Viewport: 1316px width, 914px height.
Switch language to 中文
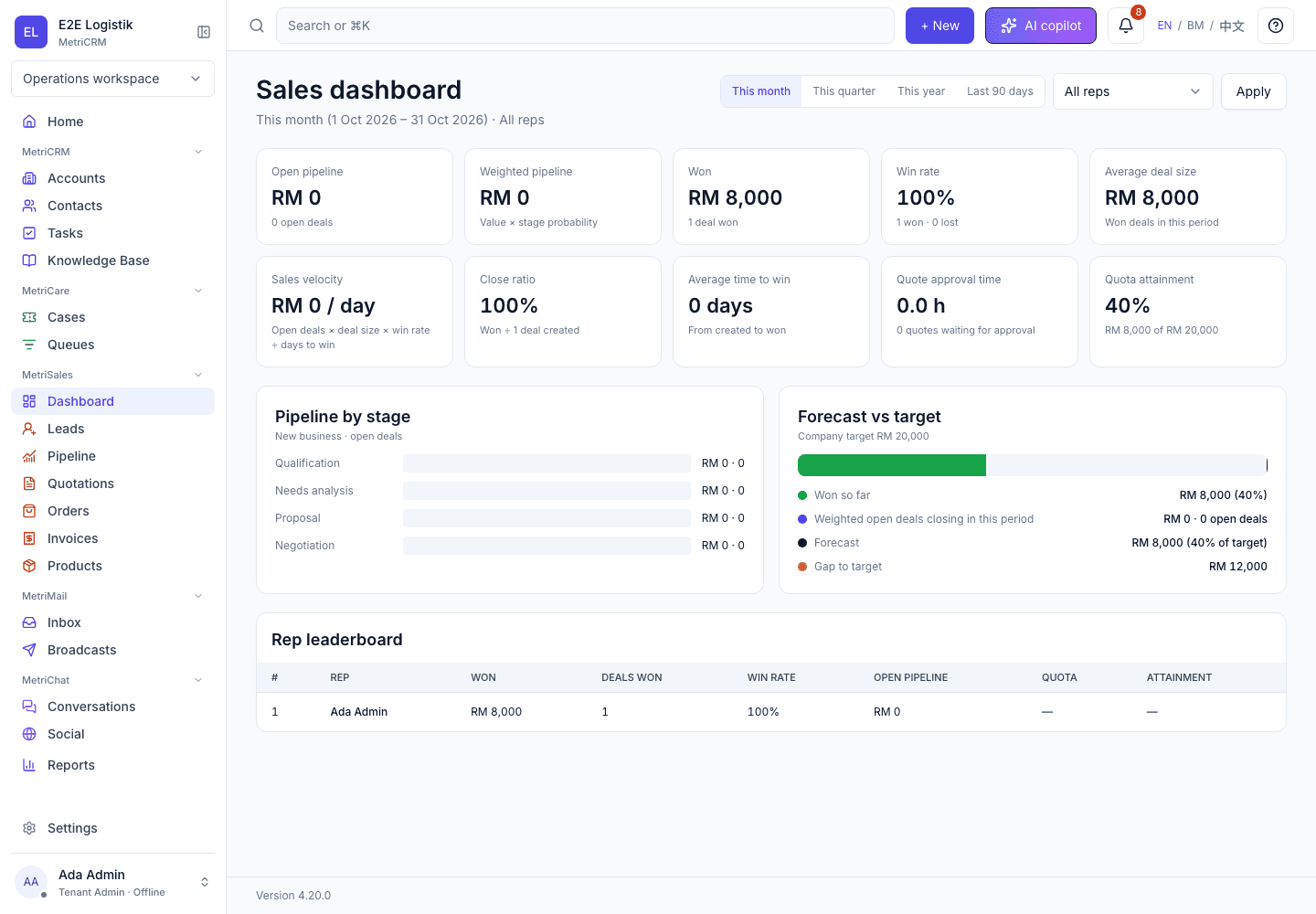point(1232,26)
